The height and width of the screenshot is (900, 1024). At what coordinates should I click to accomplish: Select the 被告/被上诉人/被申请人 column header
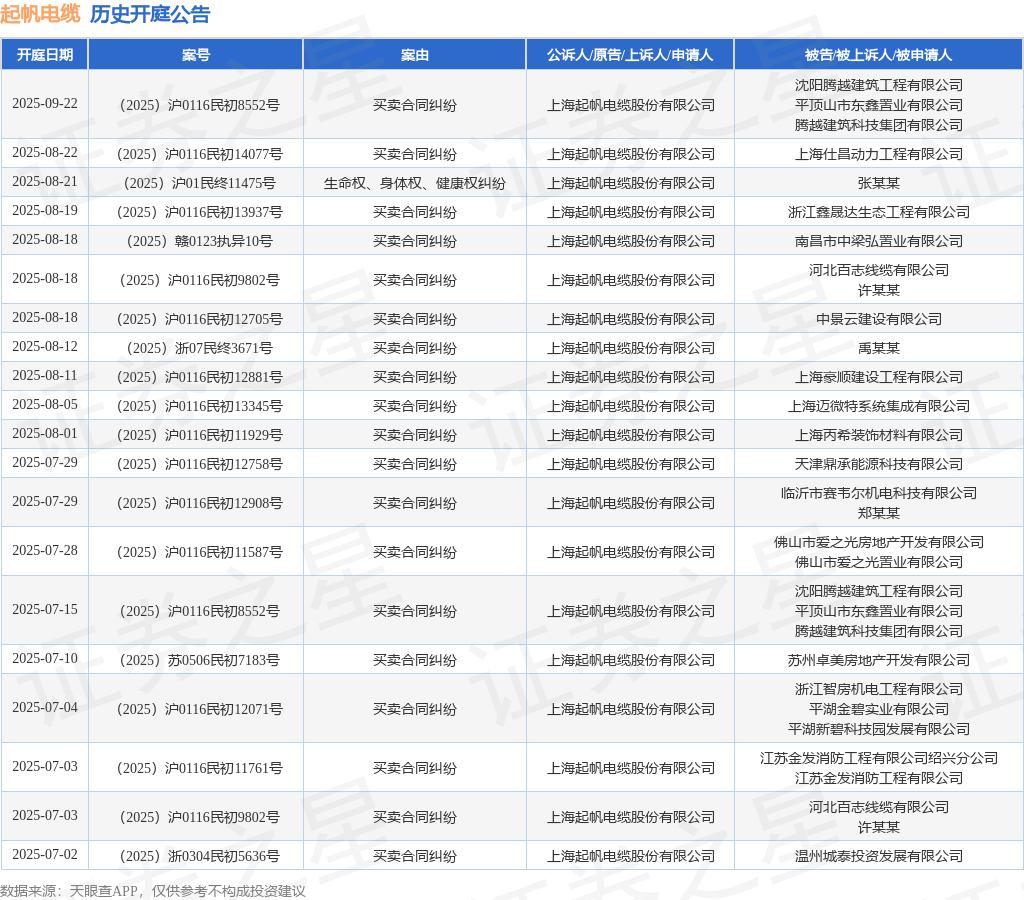coord(878,55)
